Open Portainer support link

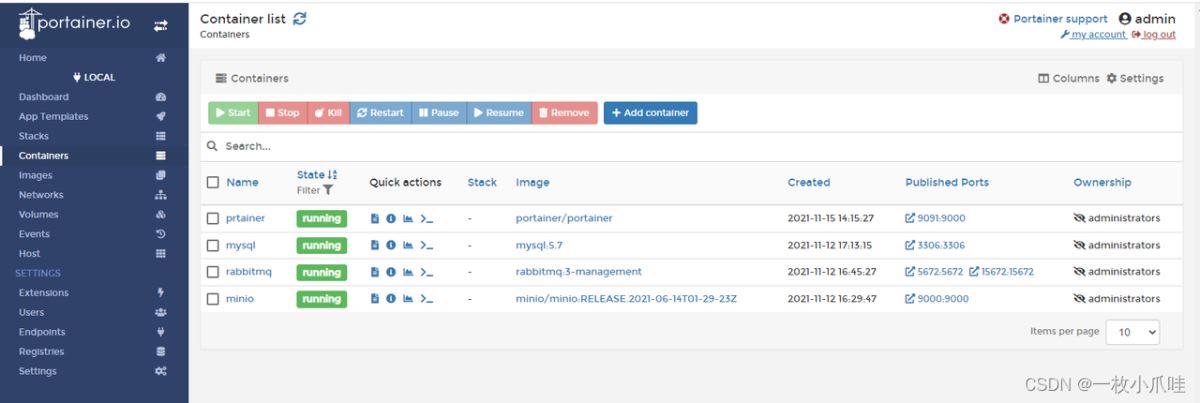[x=1053, y=19]
